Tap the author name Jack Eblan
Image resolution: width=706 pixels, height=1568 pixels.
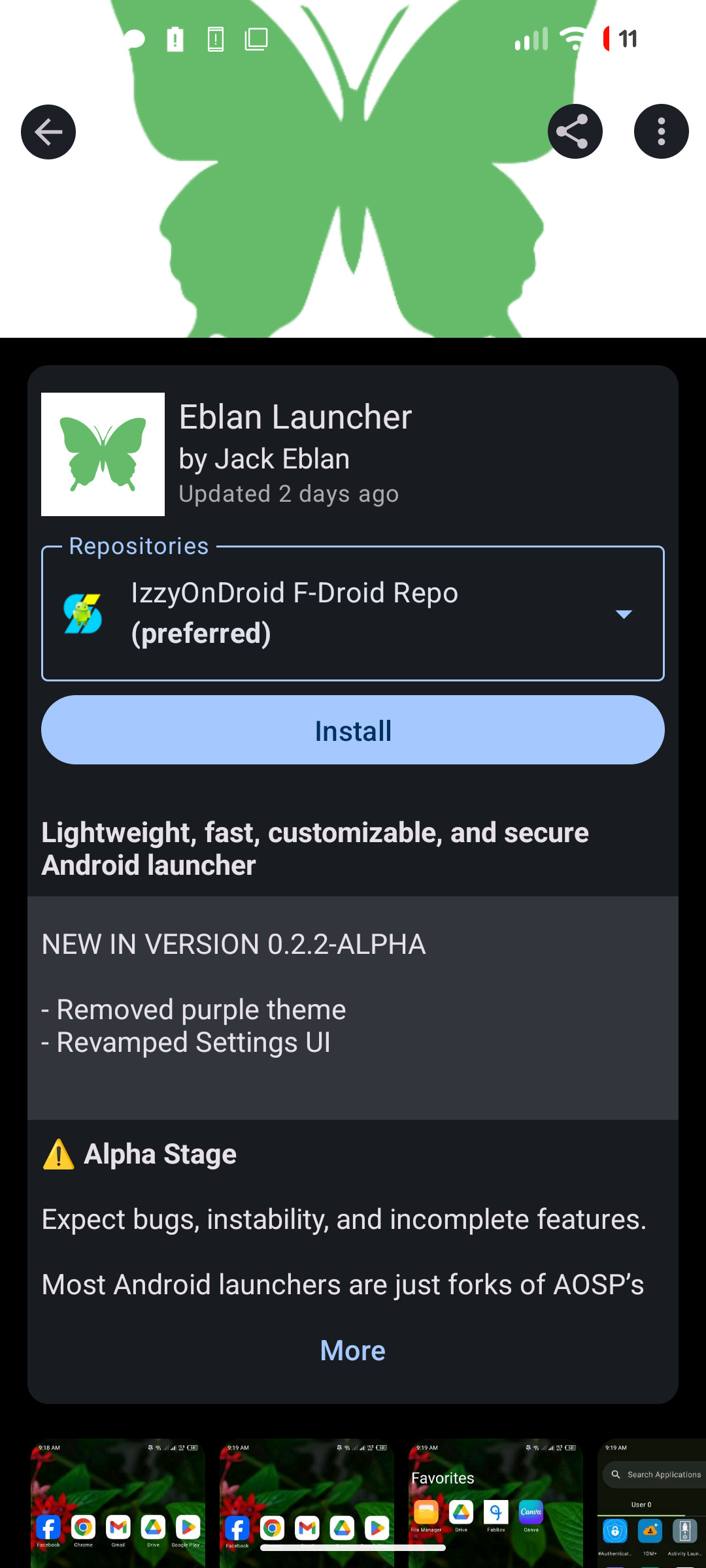tap(264, 459)
